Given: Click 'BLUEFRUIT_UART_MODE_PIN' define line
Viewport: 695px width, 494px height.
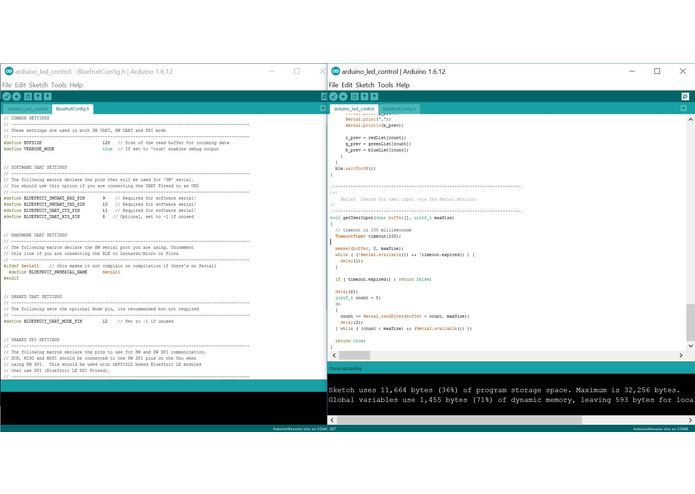Looking at the screenshot, I should (x=89, y=322).
